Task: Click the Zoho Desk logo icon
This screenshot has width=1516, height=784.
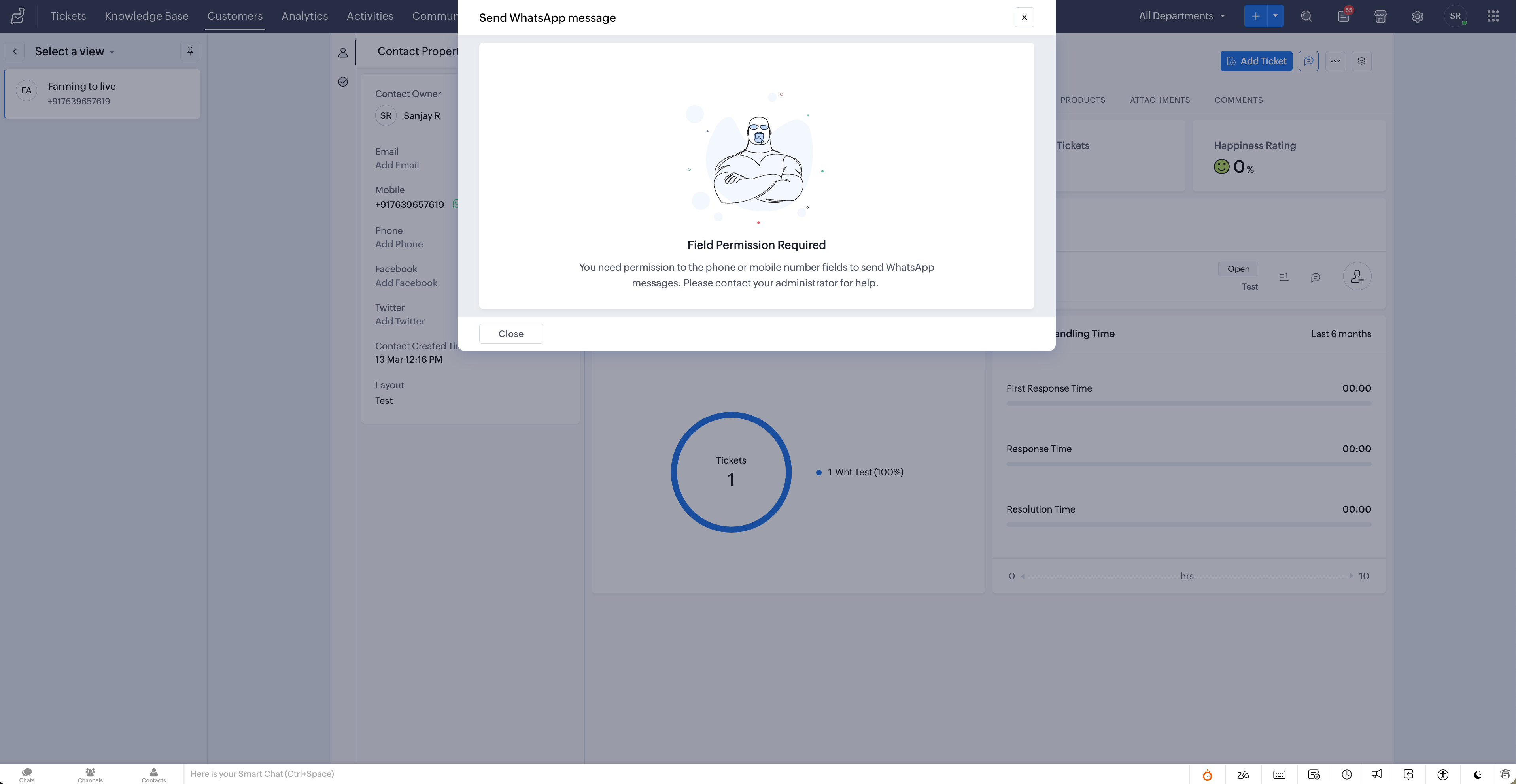Action: click(18, 16)
